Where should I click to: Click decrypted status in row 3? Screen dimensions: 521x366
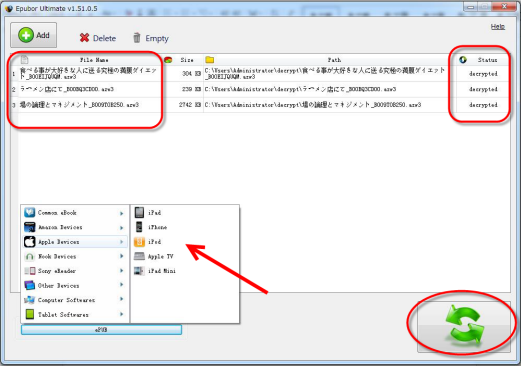483,105
